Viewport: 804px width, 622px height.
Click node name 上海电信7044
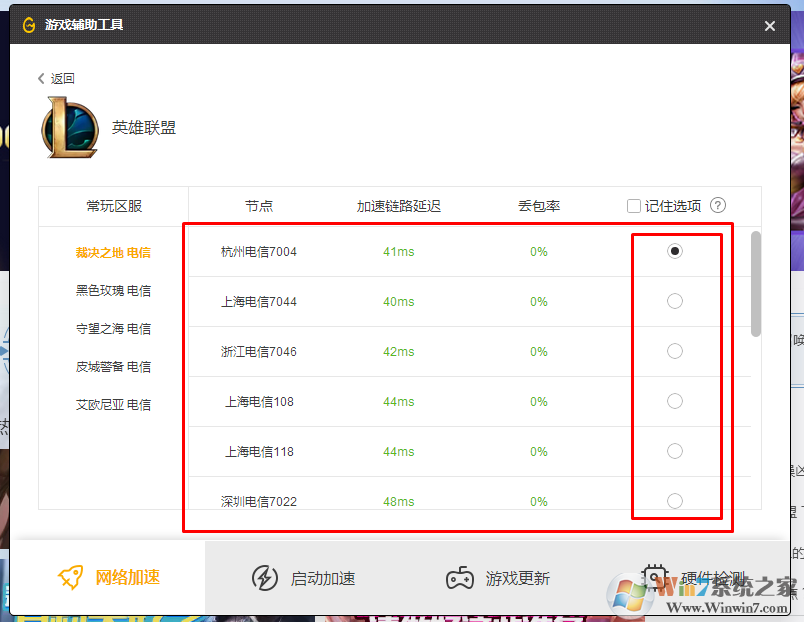(x=259, y=302)
